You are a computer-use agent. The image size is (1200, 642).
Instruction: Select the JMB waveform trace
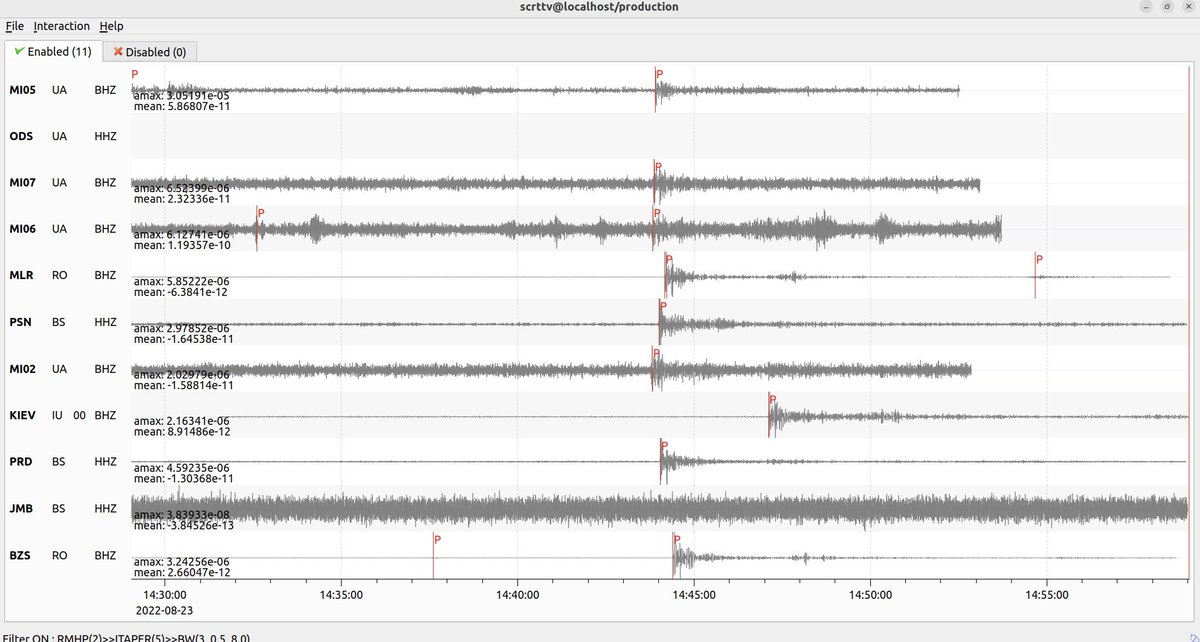click(x=600, y=508)
